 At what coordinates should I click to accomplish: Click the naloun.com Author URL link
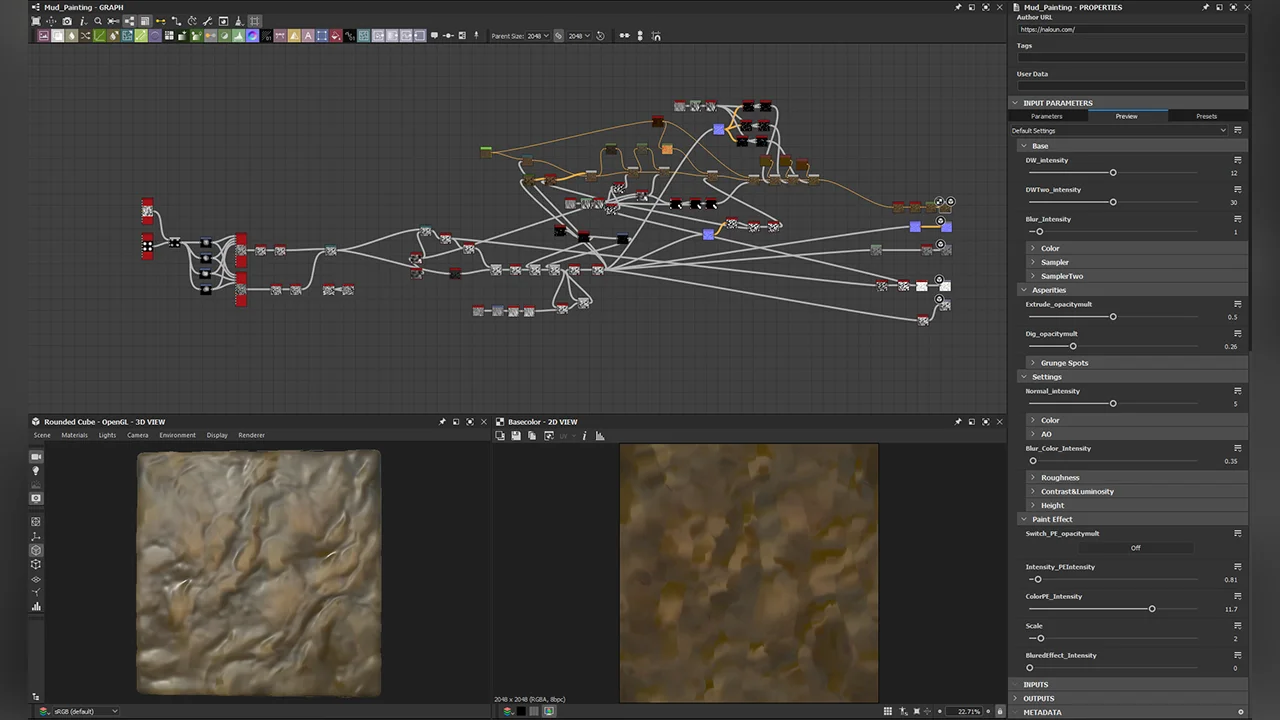click(x=1048, y=29)
